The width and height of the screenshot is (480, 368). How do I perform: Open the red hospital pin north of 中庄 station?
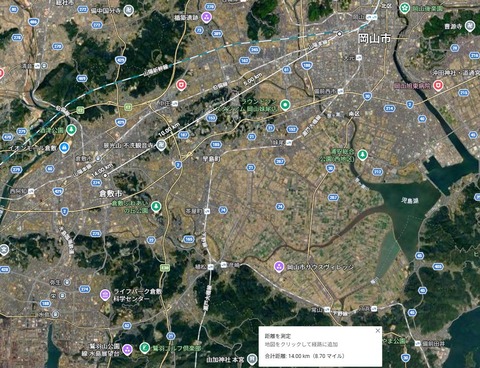(181, 85)
